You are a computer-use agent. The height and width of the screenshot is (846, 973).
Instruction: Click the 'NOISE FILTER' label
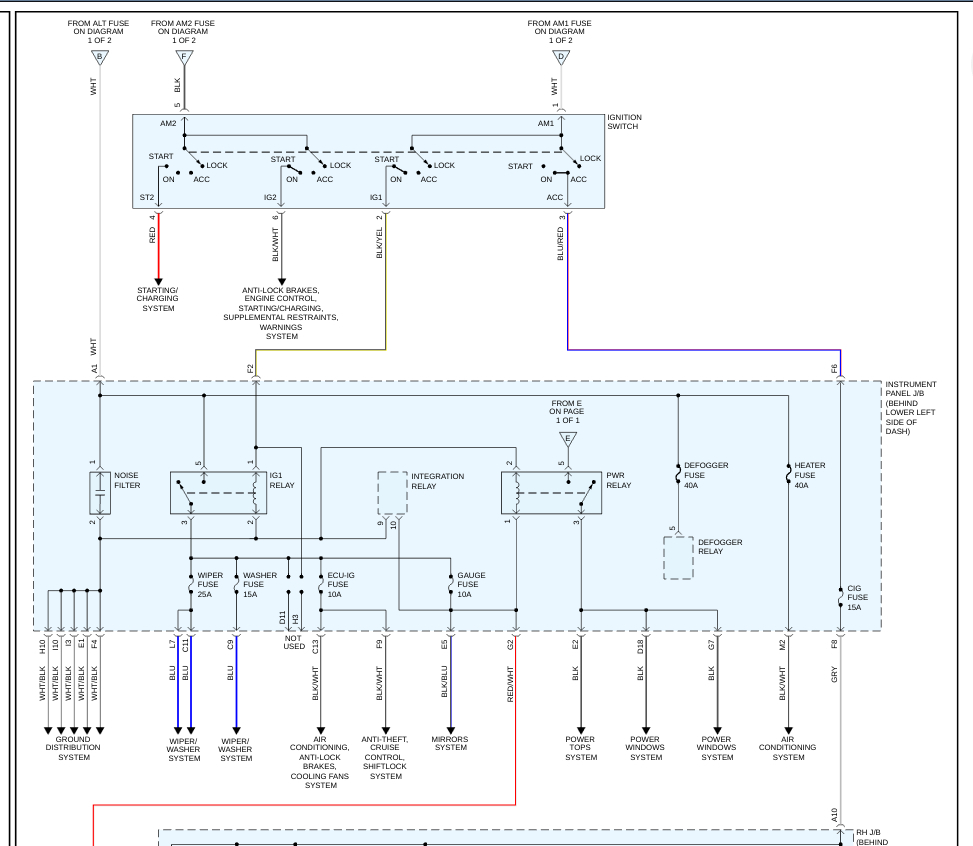pos(127,480)
